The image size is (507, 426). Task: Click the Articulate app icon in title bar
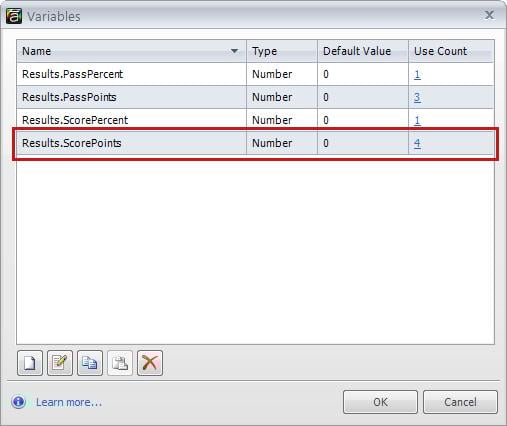tap(14, 16)
